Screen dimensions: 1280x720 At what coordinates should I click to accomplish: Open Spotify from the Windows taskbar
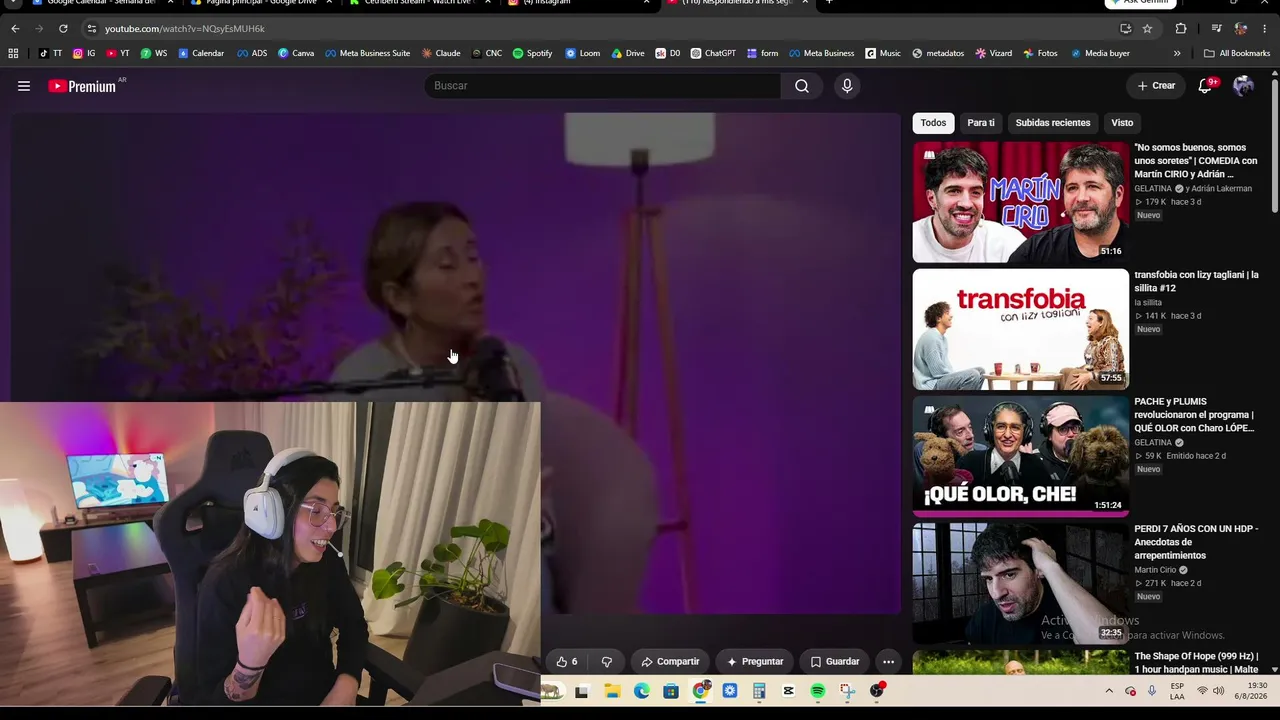click(818, 691)
